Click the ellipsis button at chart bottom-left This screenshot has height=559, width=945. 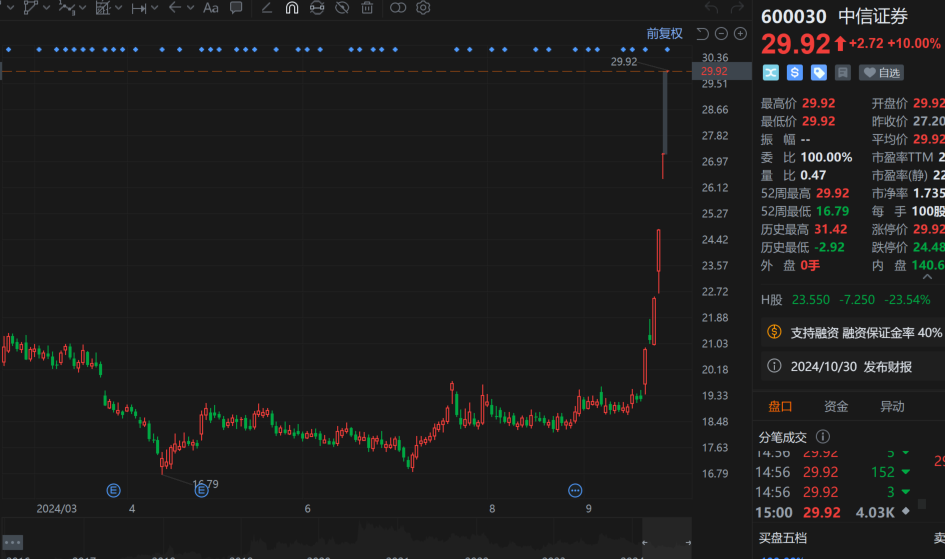point(13,543)
